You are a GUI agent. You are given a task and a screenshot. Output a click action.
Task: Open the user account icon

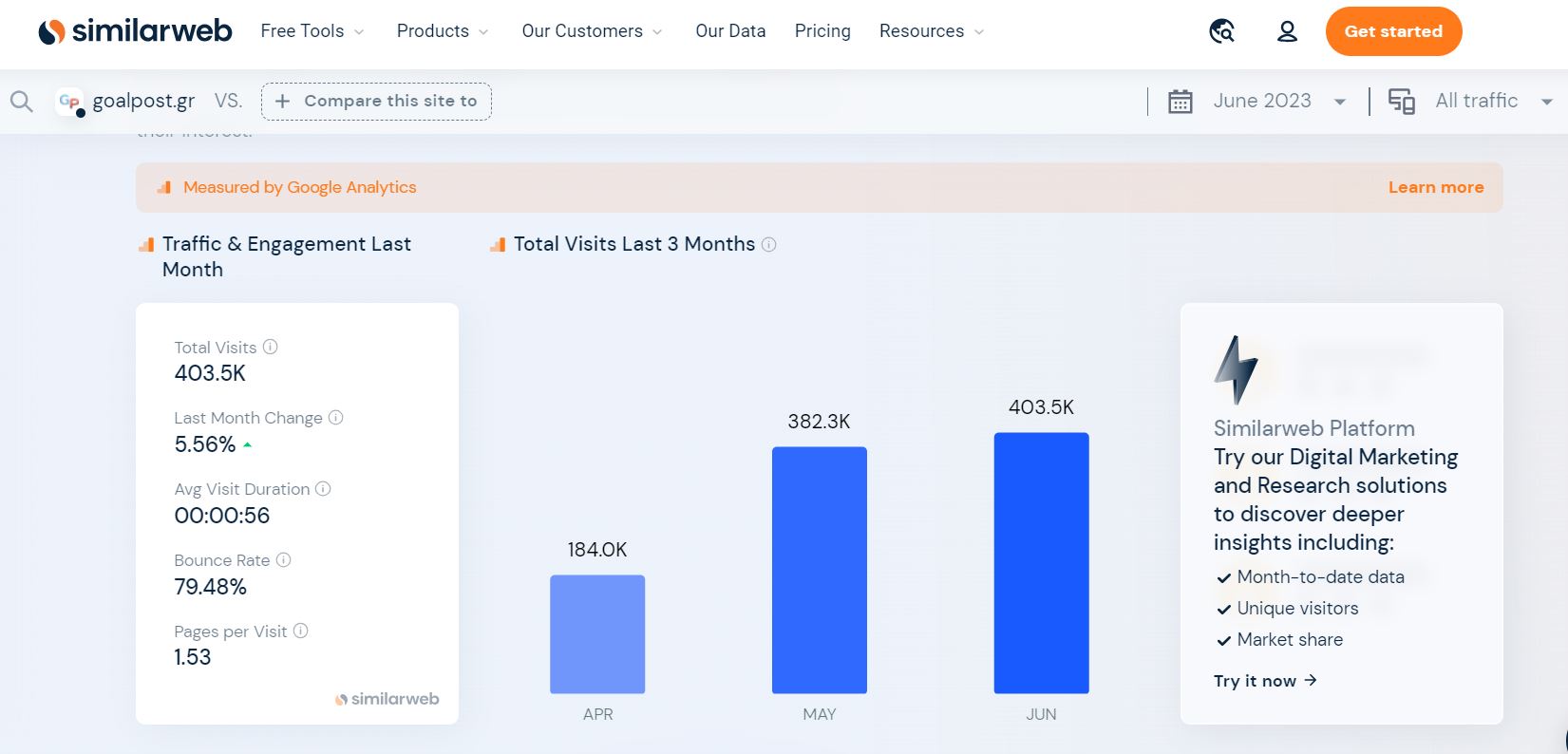pos(1287,31)
